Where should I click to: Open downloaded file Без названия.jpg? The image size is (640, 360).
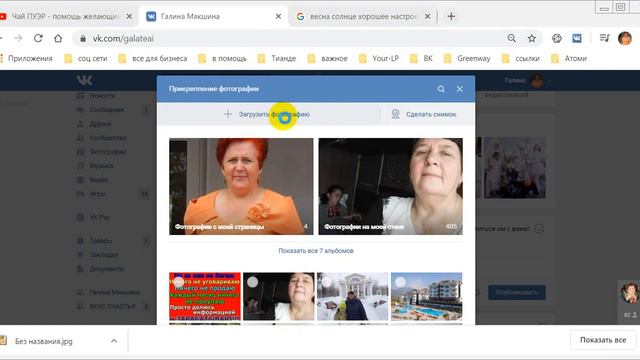(43, 341)
